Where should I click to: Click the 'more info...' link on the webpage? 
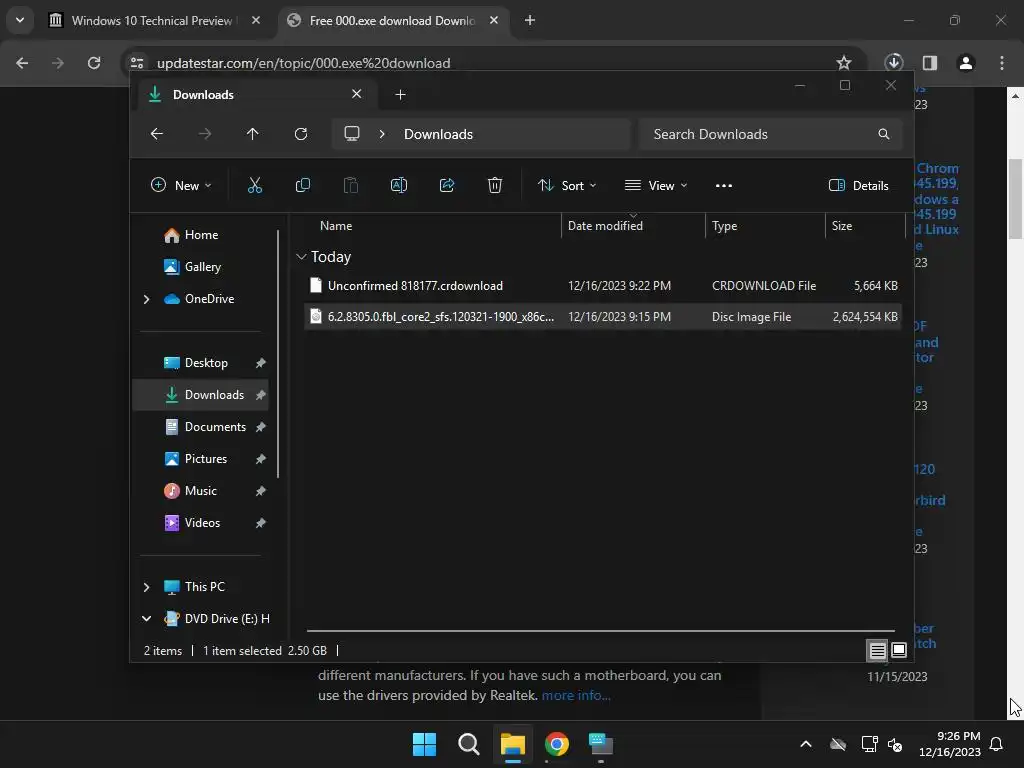tap(575, 696)
